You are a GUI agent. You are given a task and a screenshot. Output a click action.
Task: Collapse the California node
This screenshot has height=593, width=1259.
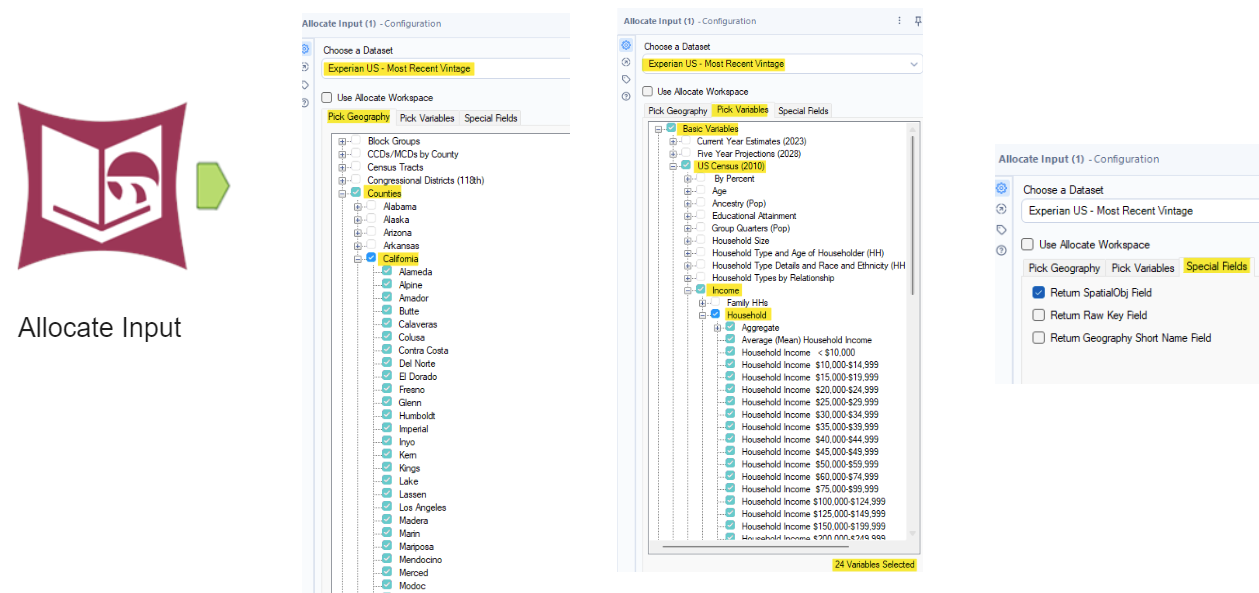pyautogui.click(x=358, y=258)
